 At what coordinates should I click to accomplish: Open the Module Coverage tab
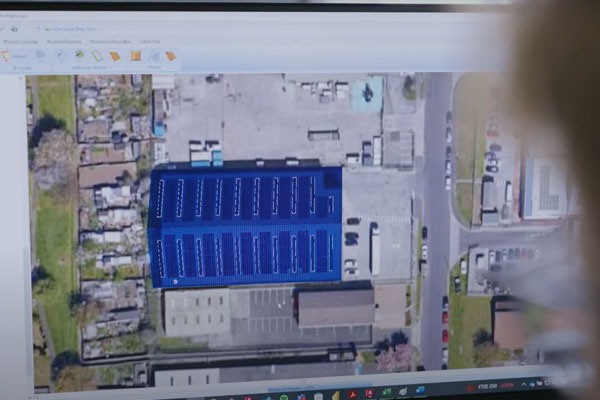21,41
